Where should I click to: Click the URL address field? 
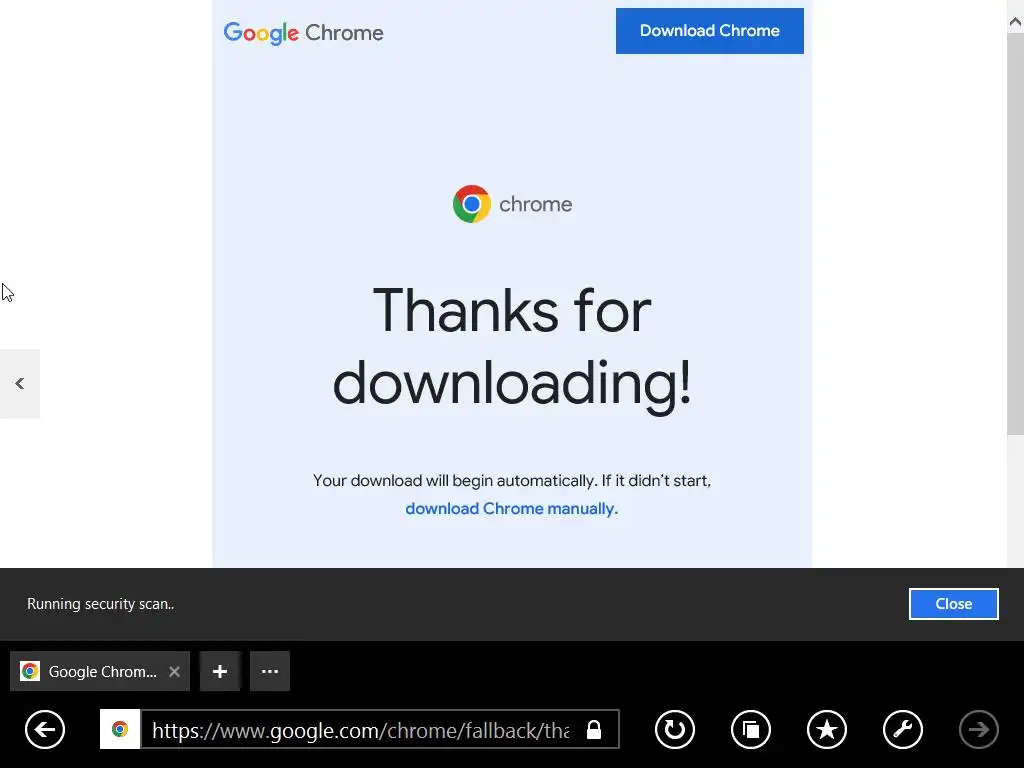tap(360, 729)
